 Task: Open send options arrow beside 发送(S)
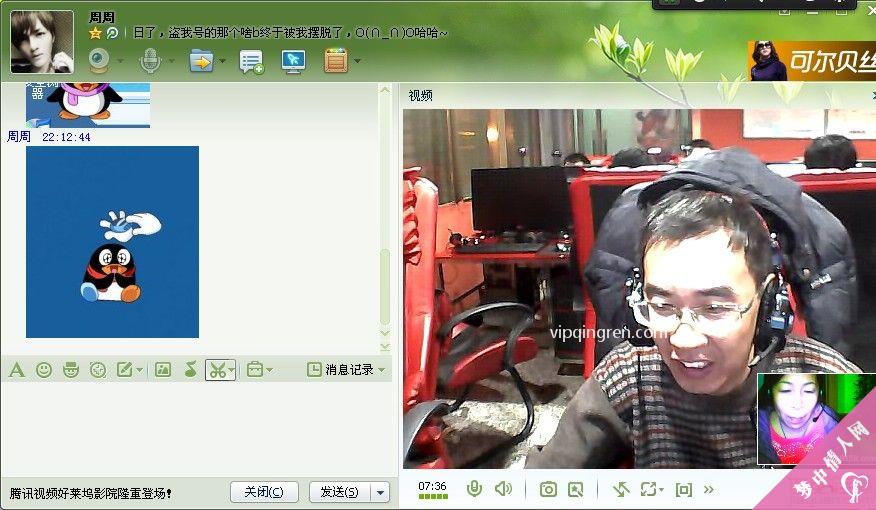pyautogui.click(x=380, y=493)
